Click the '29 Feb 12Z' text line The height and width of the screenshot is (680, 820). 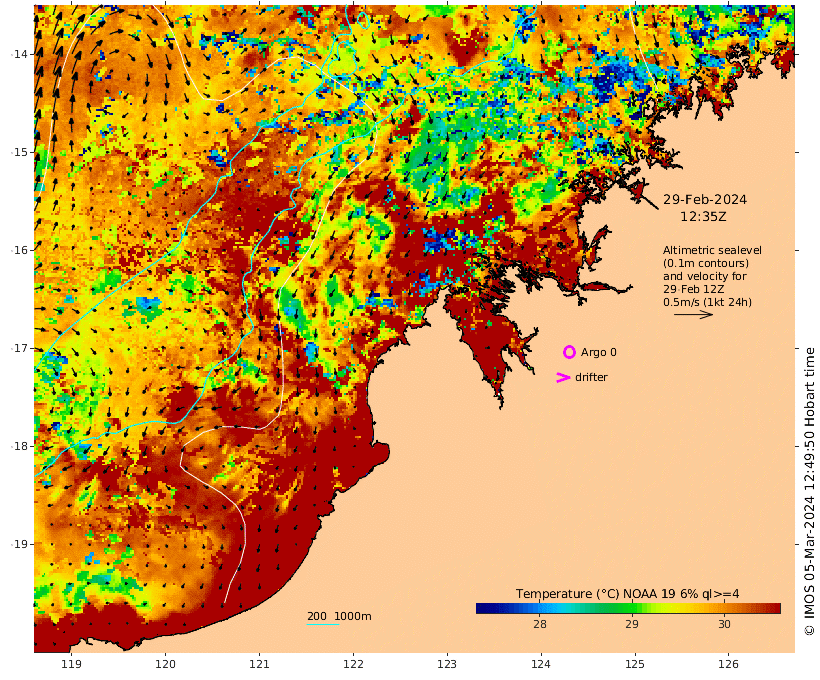tap(693, 289)
